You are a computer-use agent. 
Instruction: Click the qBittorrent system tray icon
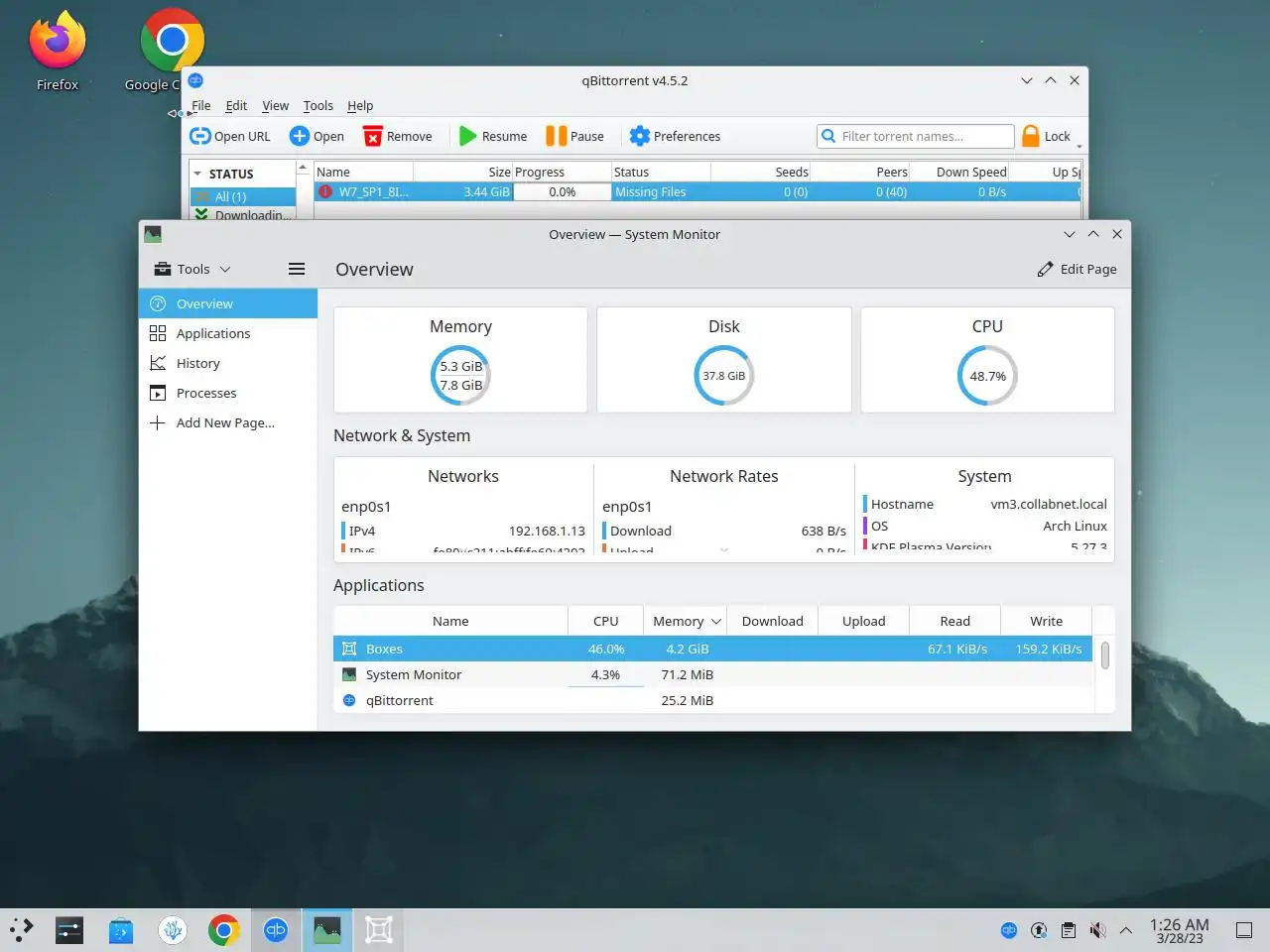[x=1009, y=930]
